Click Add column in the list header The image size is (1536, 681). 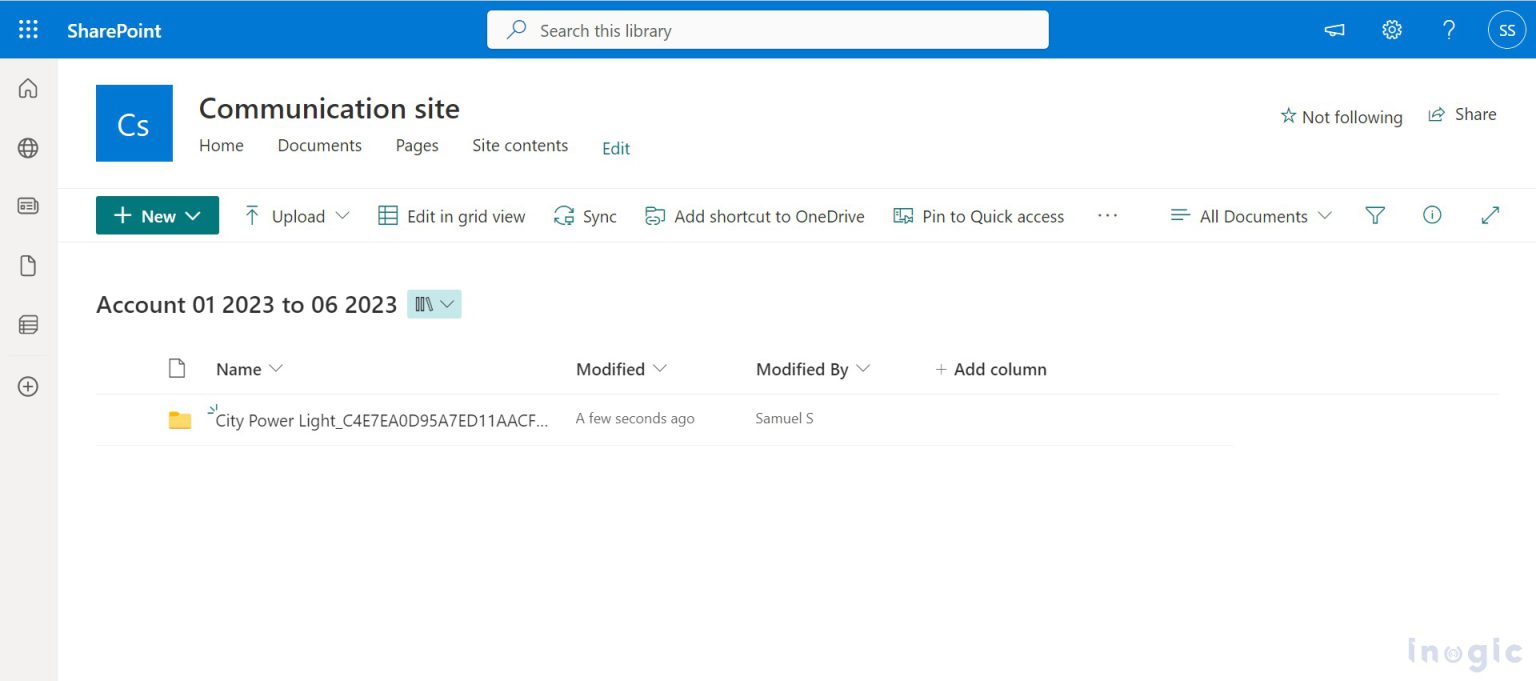[990, 369]
